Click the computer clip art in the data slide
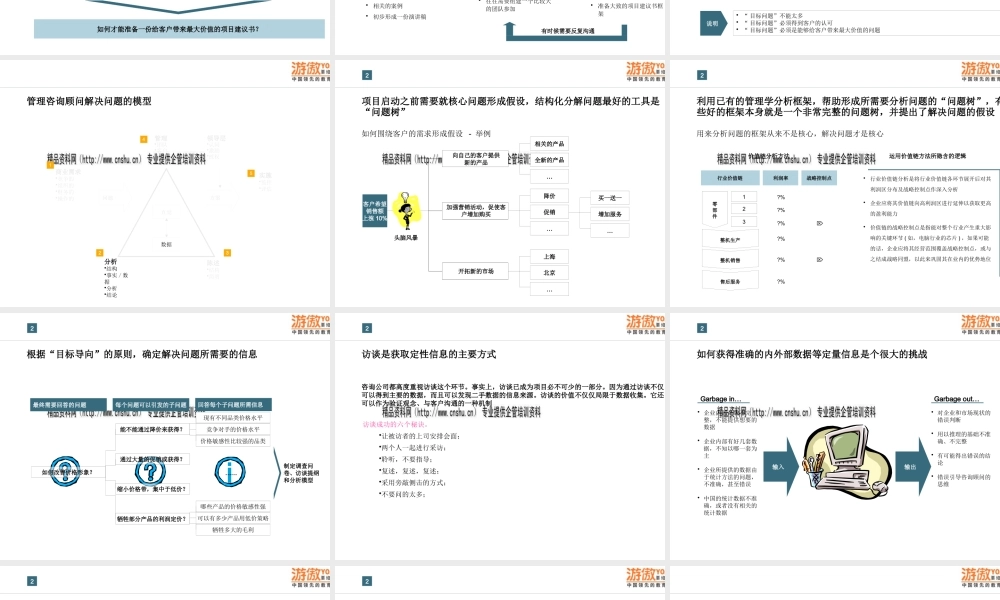This screenshot has width=1000, height=600. coord(846,460)
